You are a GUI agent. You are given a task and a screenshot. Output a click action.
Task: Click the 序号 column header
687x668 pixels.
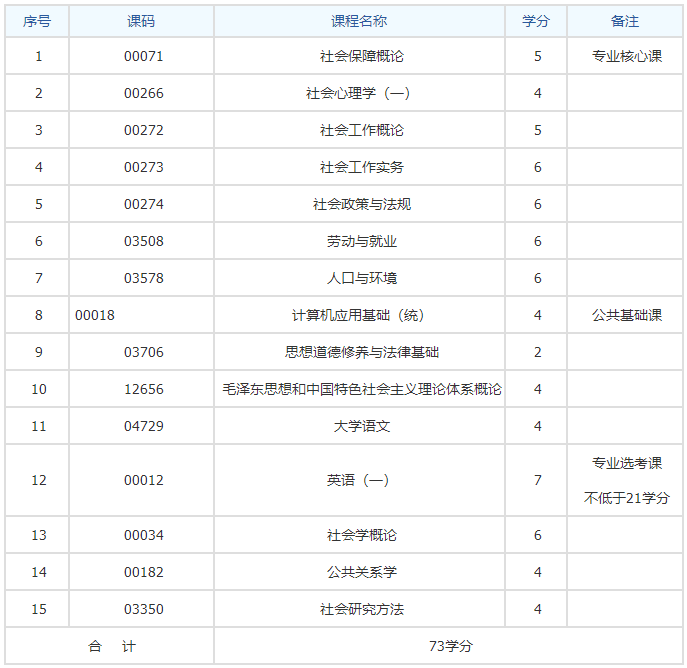38,21
